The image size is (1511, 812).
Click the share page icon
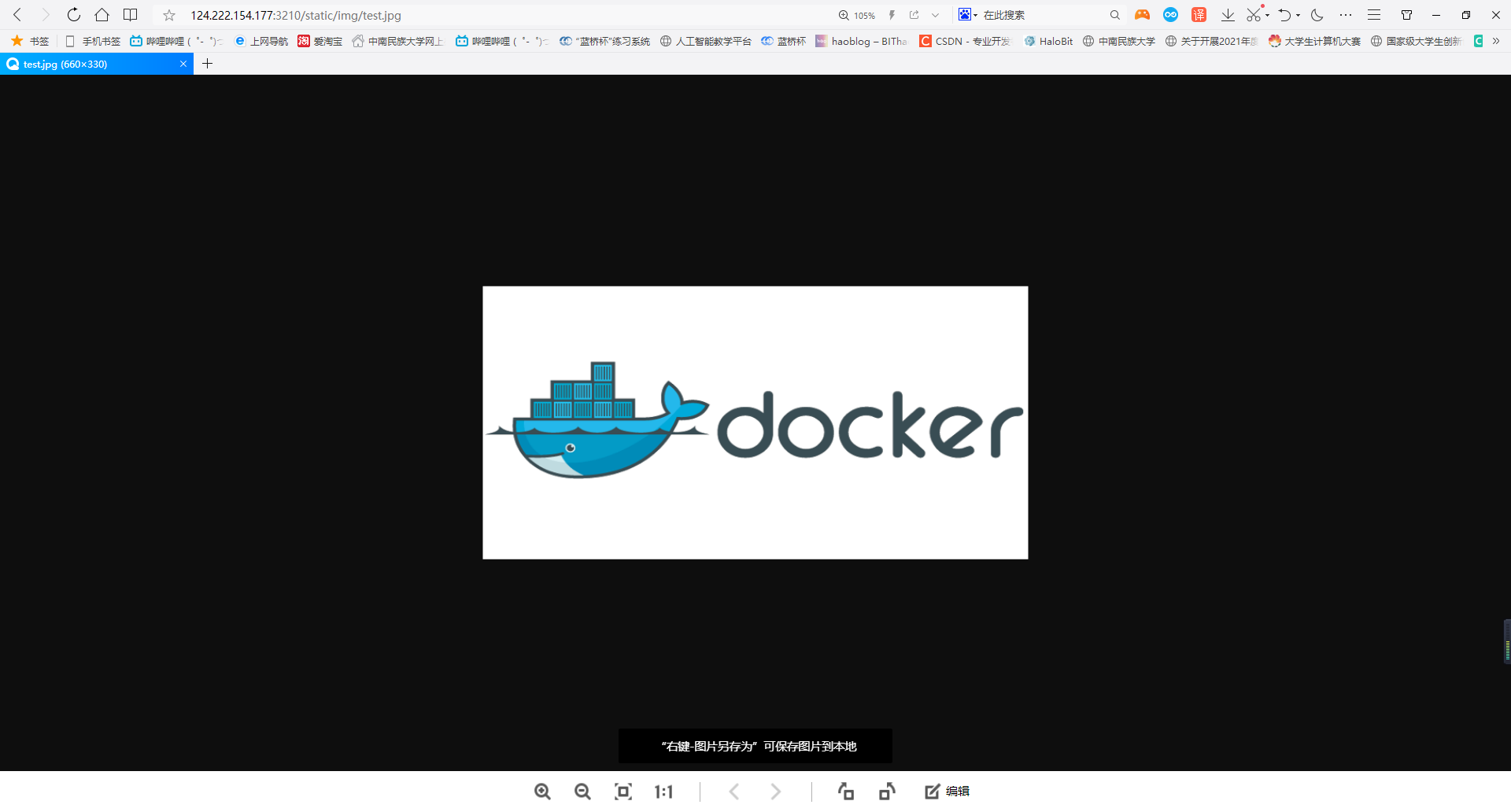[x=914, y=15]
